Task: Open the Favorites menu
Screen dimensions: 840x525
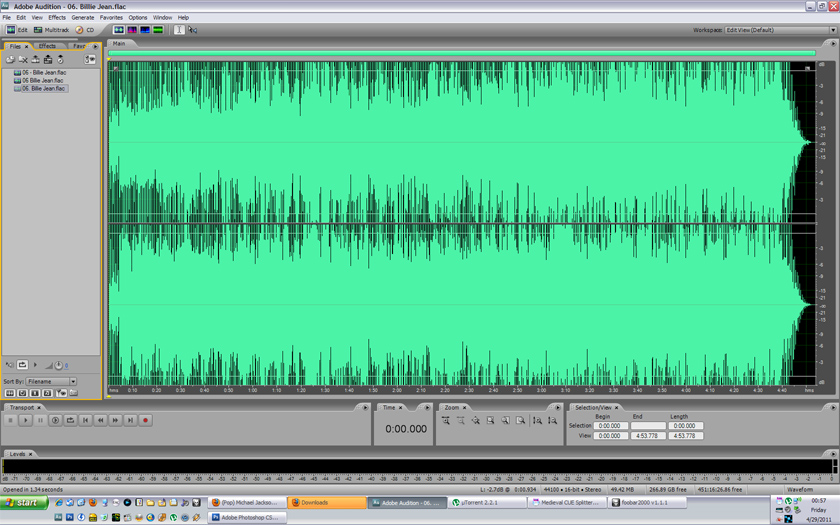Action: (x=111, y=18)
